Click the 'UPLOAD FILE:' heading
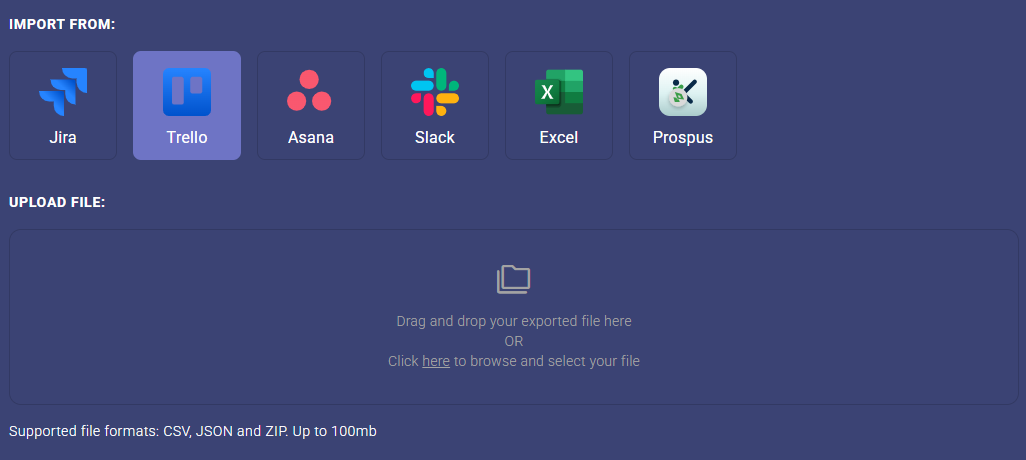The width and height of the screenshot is (1026, 460). (57, 202)
